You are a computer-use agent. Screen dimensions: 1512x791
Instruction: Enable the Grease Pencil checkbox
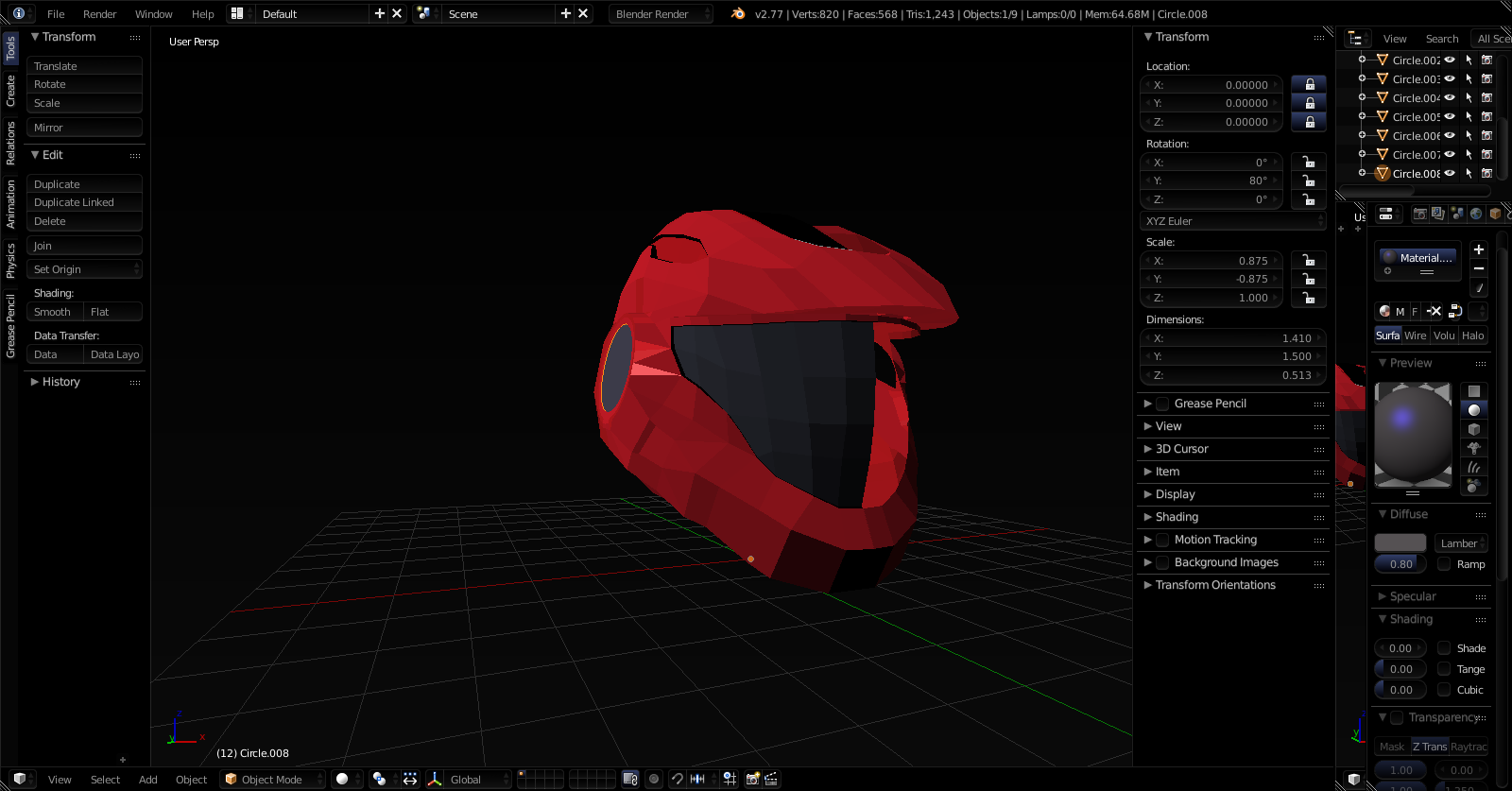tap(1162, 404)
